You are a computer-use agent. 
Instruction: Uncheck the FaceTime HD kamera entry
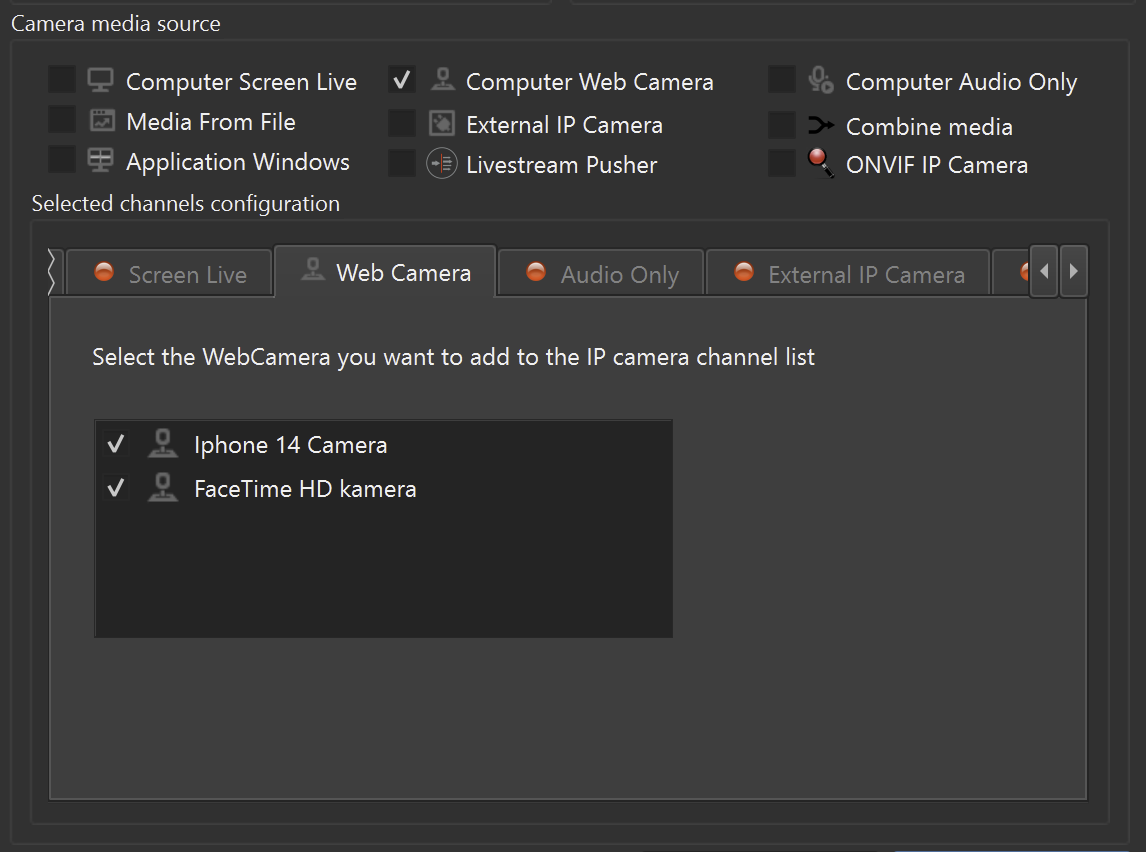116,488
